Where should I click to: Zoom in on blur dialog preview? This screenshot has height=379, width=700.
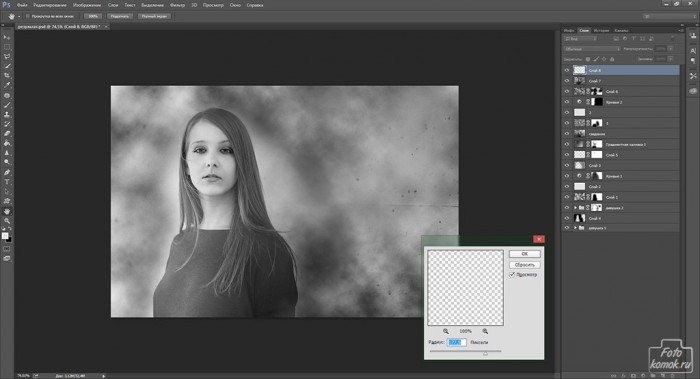[x=485, y=331]
